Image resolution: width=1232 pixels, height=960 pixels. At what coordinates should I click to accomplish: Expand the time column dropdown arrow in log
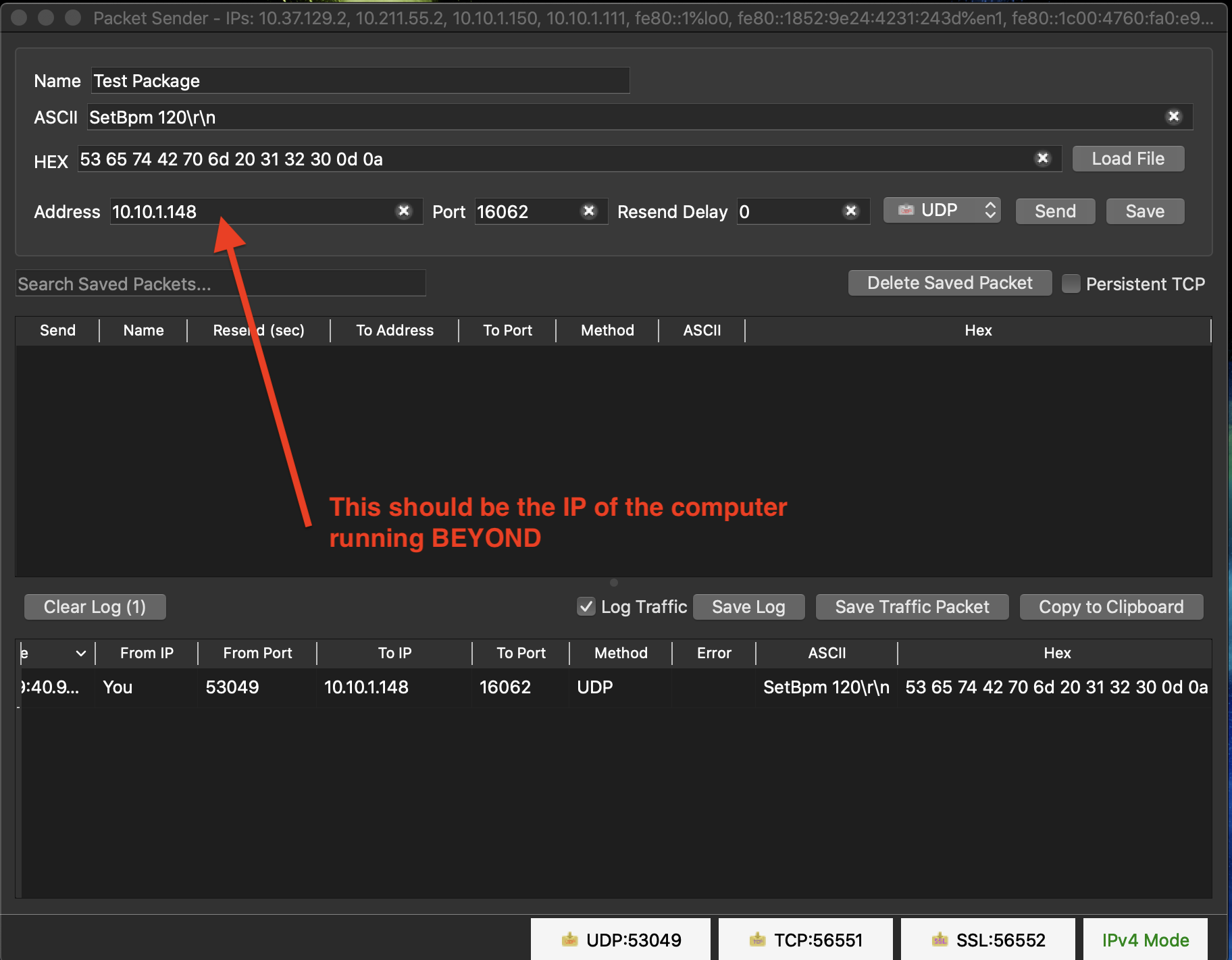click(81, 653)
